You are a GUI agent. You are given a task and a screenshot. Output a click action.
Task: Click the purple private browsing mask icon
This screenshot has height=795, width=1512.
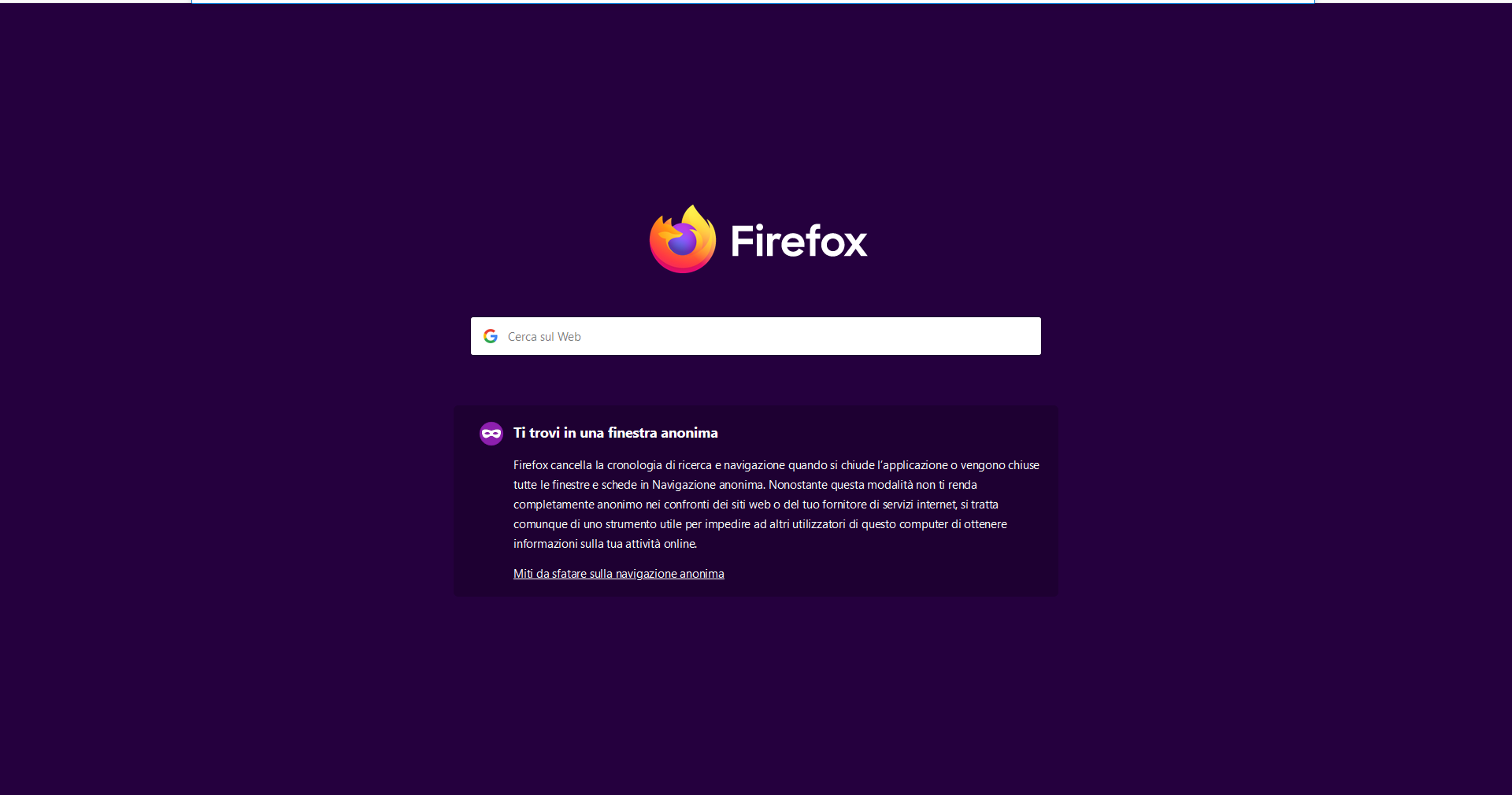point(491,433)
